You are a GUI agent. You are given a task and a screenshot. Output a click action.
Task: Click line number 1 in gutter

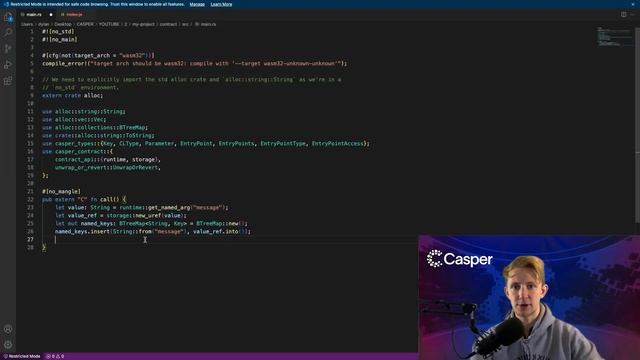tap(32, 31)
